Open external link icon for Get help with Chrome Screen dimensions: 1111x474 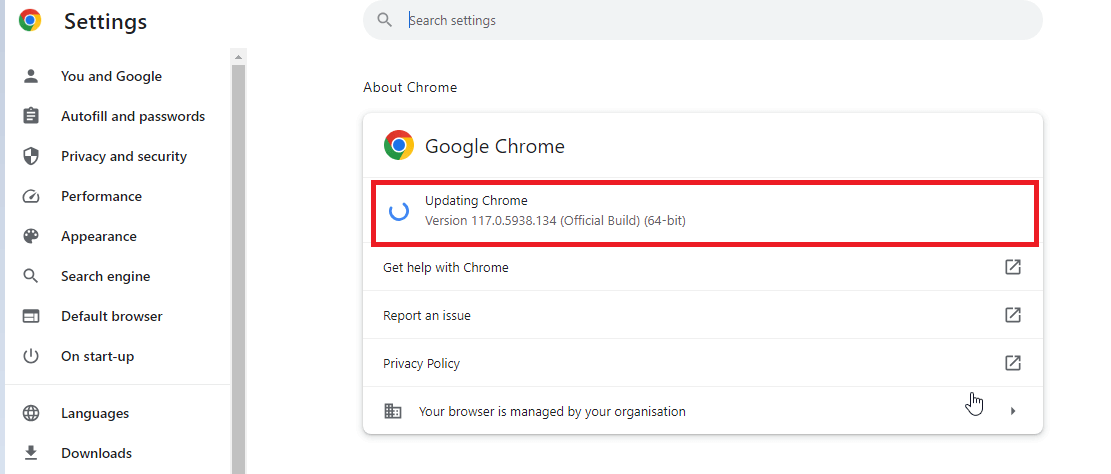(1013, 267)
